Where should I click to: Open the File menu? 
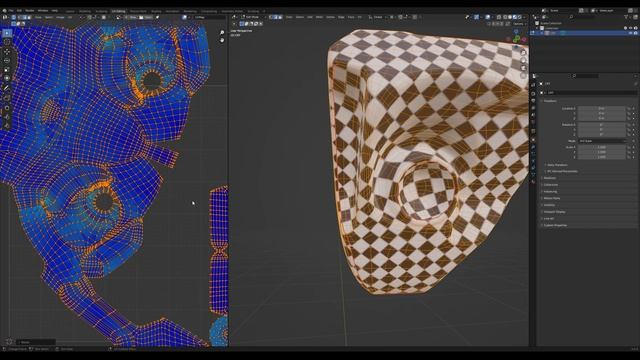(x=11, y=11)
